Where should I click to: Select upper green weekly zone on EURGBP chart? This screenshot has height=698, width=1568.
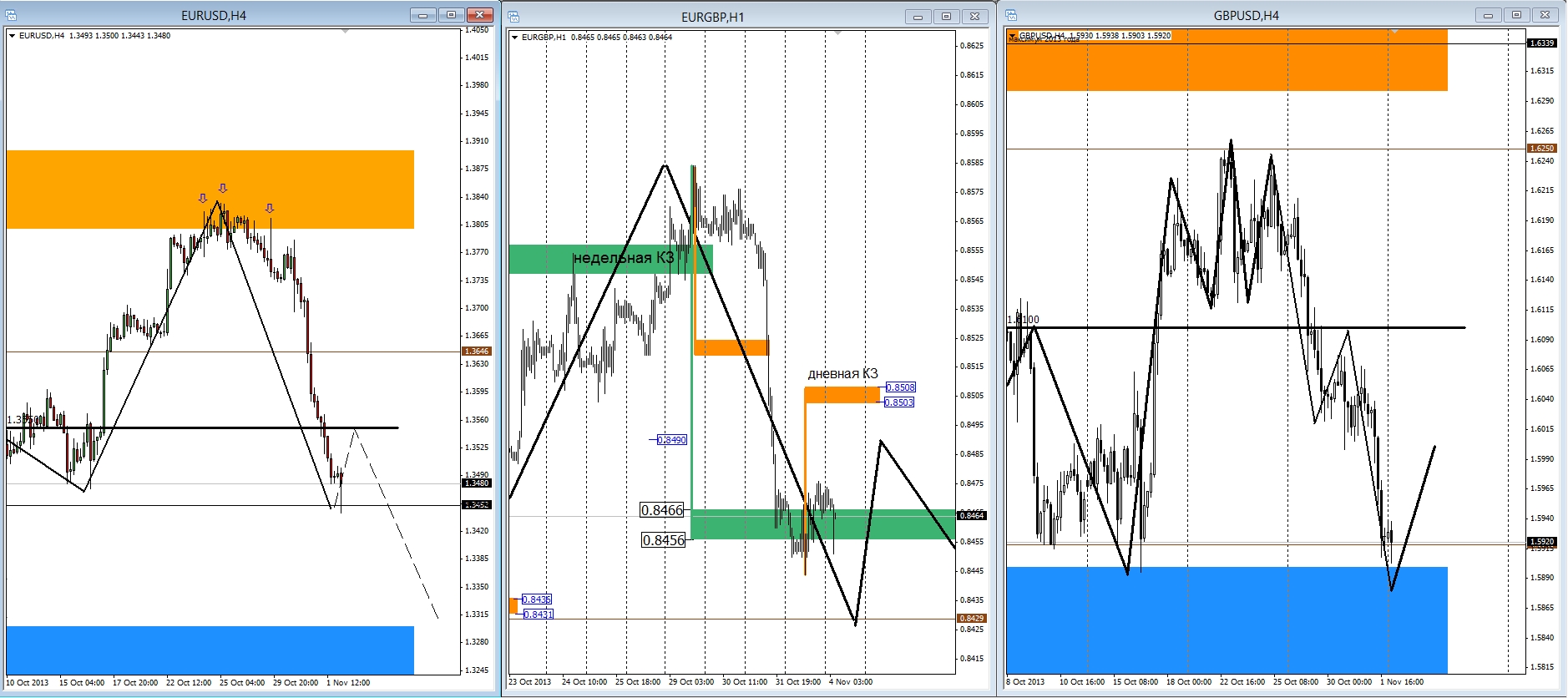tap(610, 259)
